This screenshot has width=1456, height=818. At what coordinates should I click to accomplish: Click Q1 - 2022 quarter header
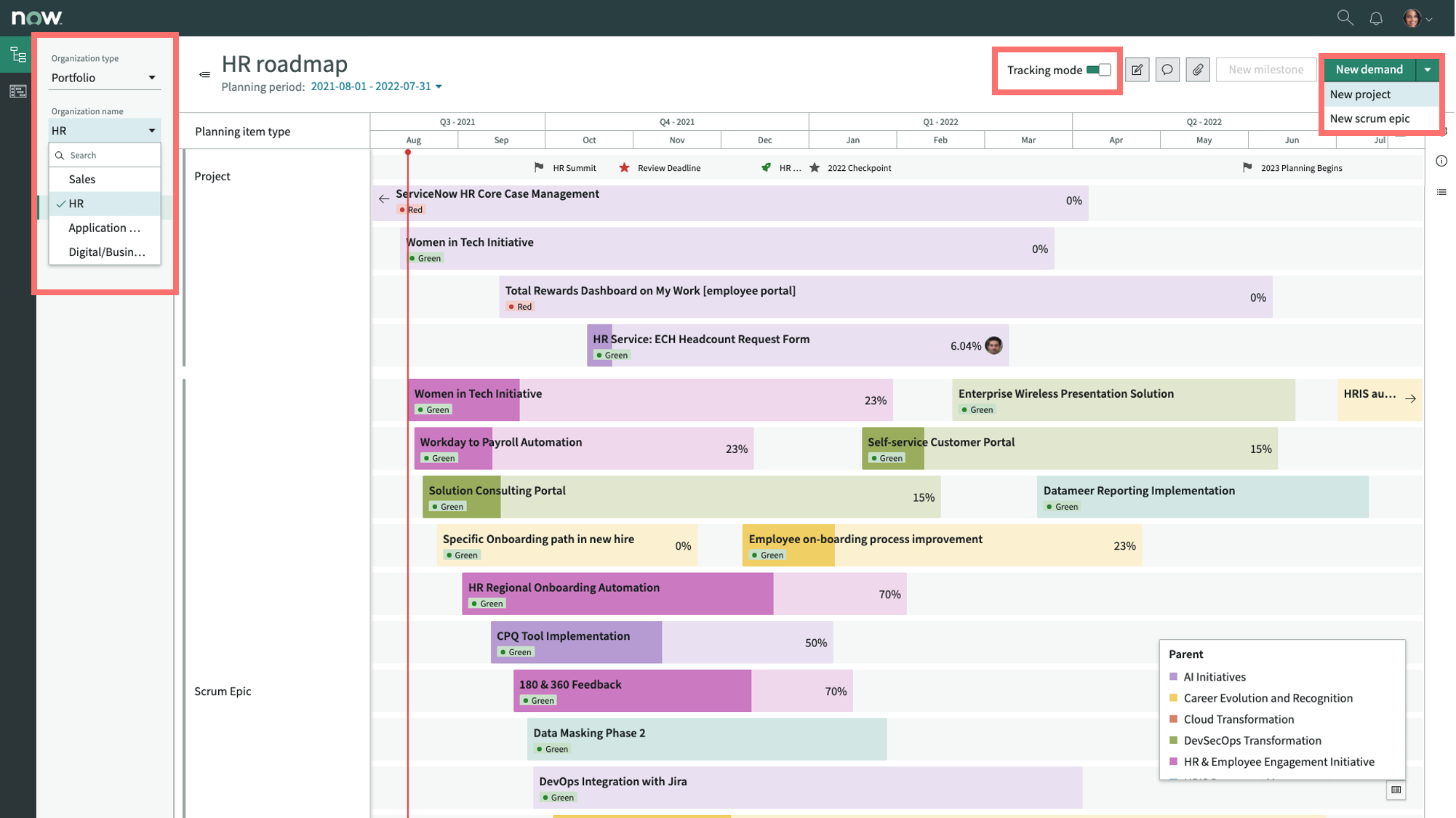940,122
